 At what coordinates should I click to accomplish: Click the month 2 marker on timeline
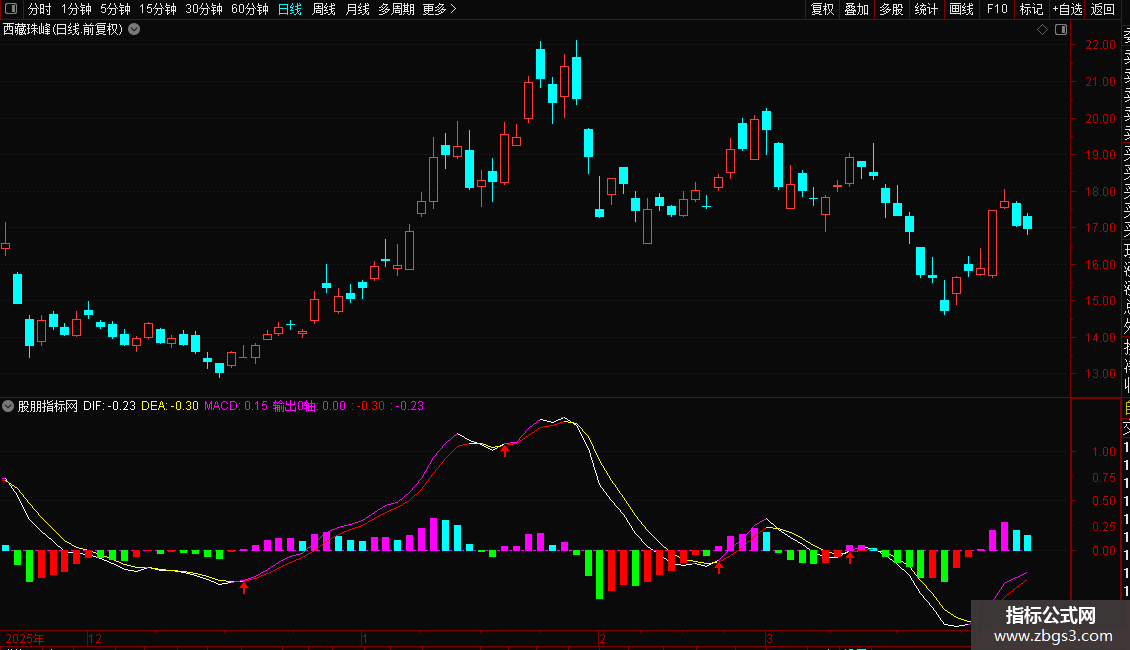click(602, 638)
